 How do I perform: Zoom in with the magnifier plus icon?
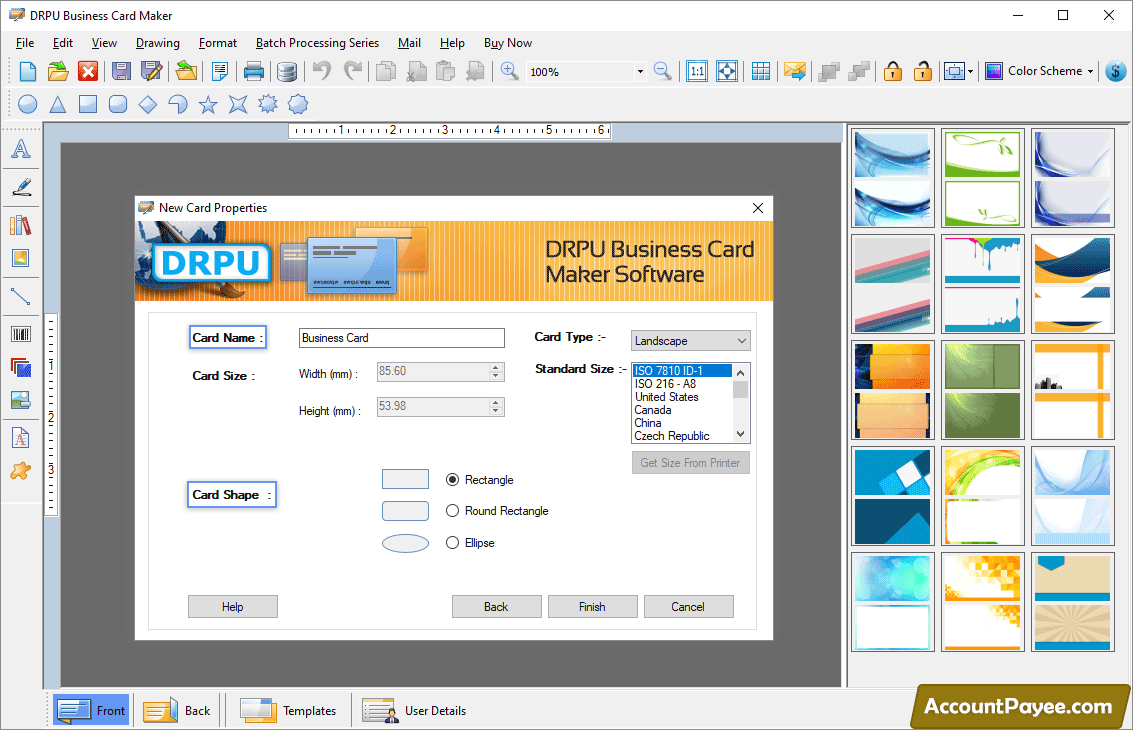[509, 71]
